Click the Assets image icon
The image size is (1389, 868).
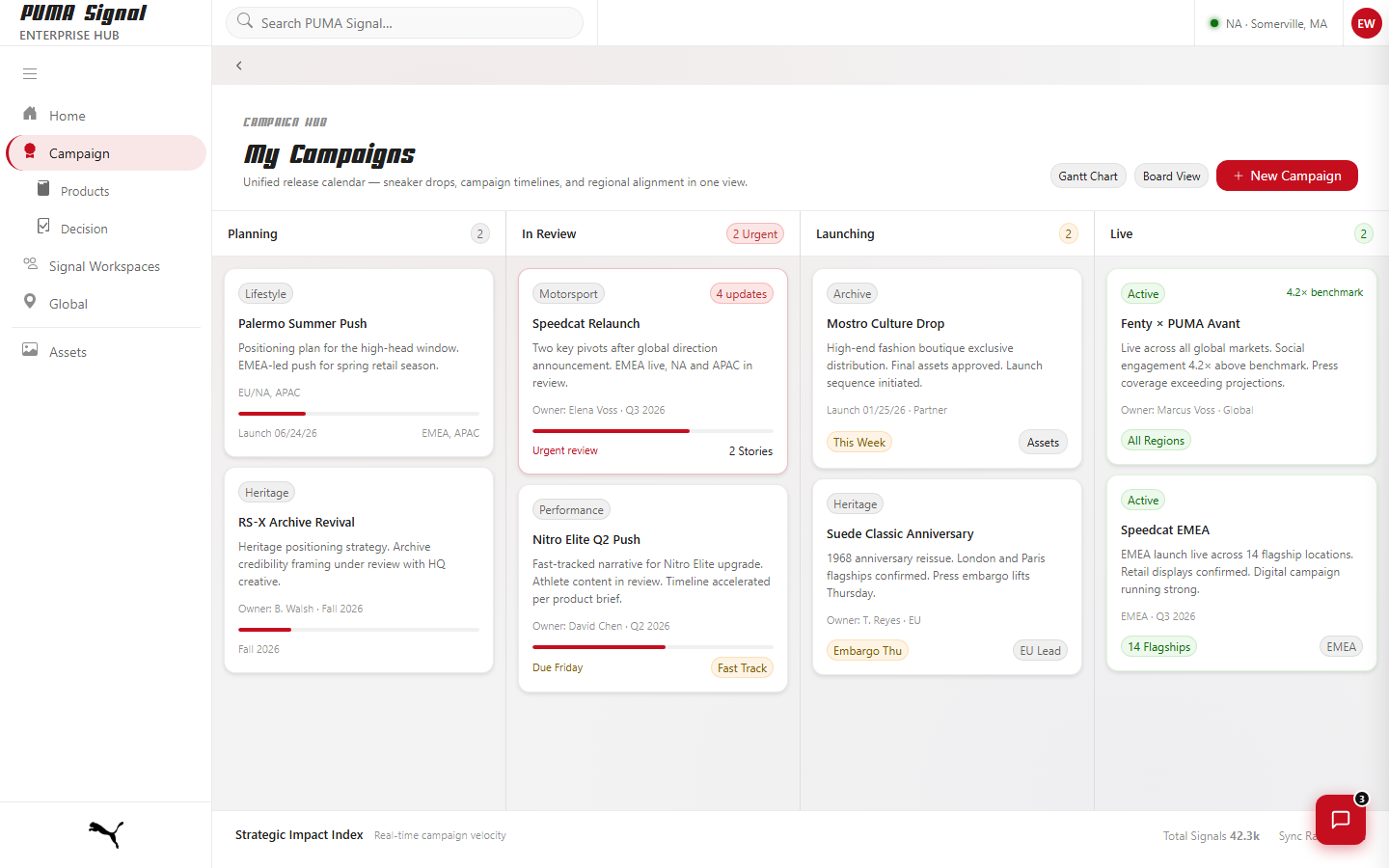[x=30, y=350]
